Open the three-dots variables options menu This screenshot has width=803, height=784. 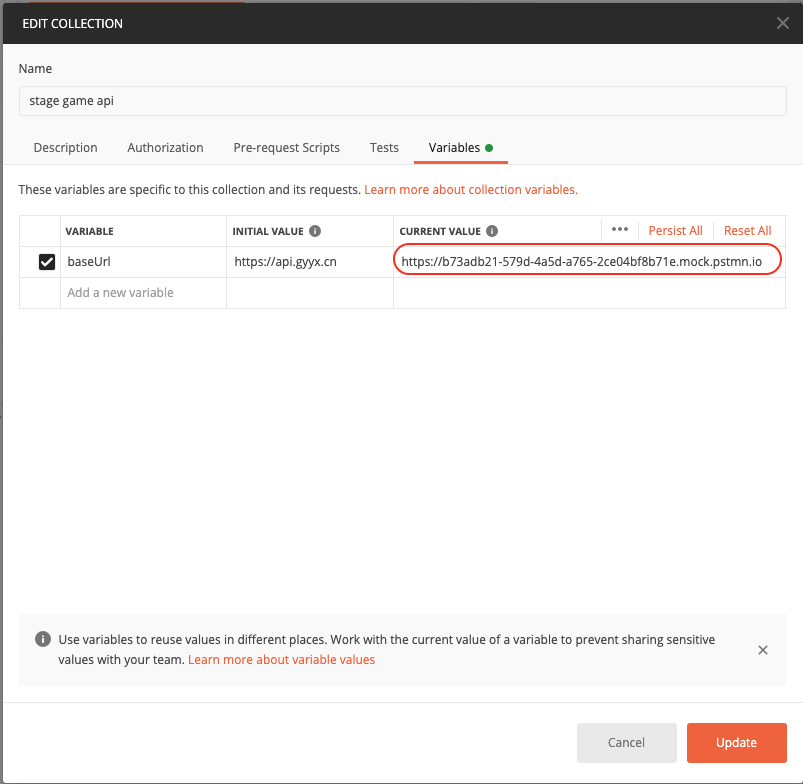[x=620, y=230]
